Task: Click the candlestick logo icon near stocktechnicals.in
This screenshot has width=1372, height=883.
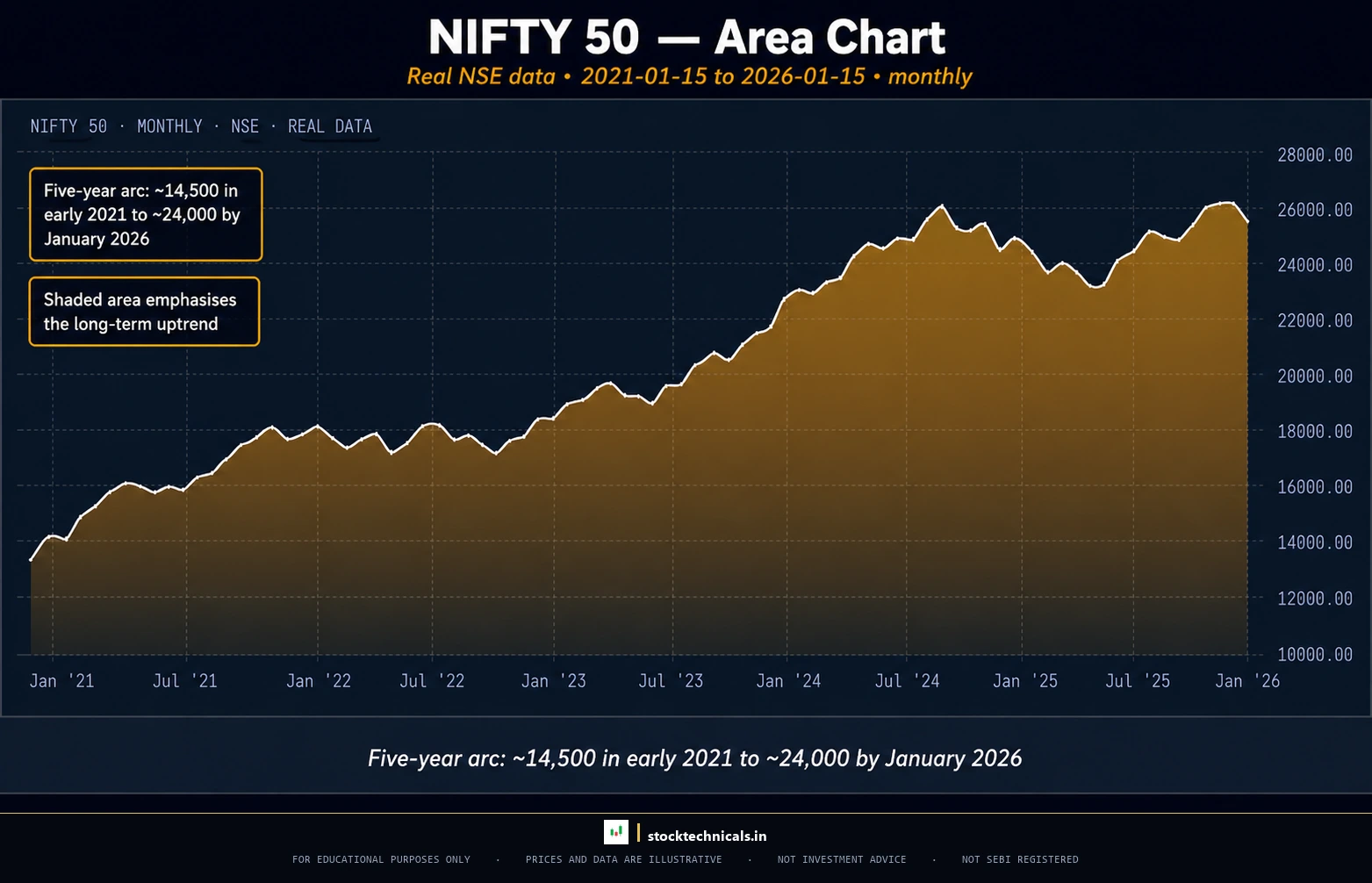Action: pos(615,832)
